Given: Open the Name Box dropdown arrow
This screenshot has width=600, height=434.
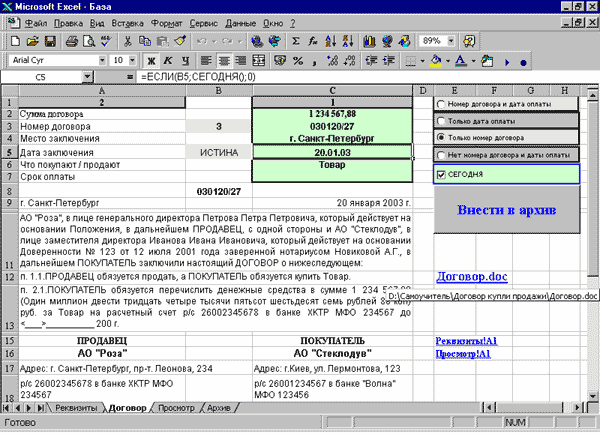Looking at the screenshot, I should click(87, 77).
